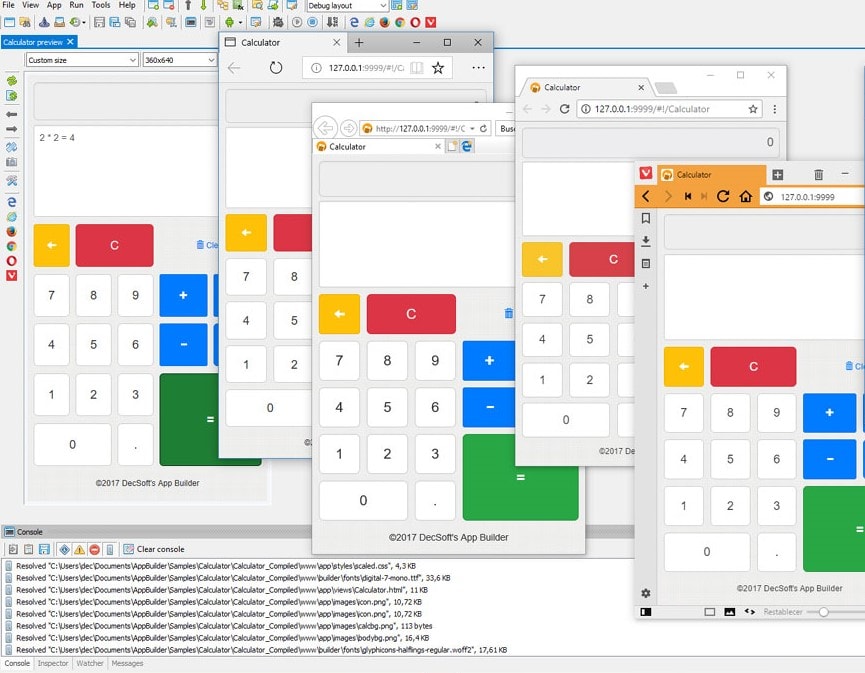The height and width of the screenshot is (673, 865).
Task: Toggle Vivaldi's image loading in status bar
Action: (x=729, y=612)
